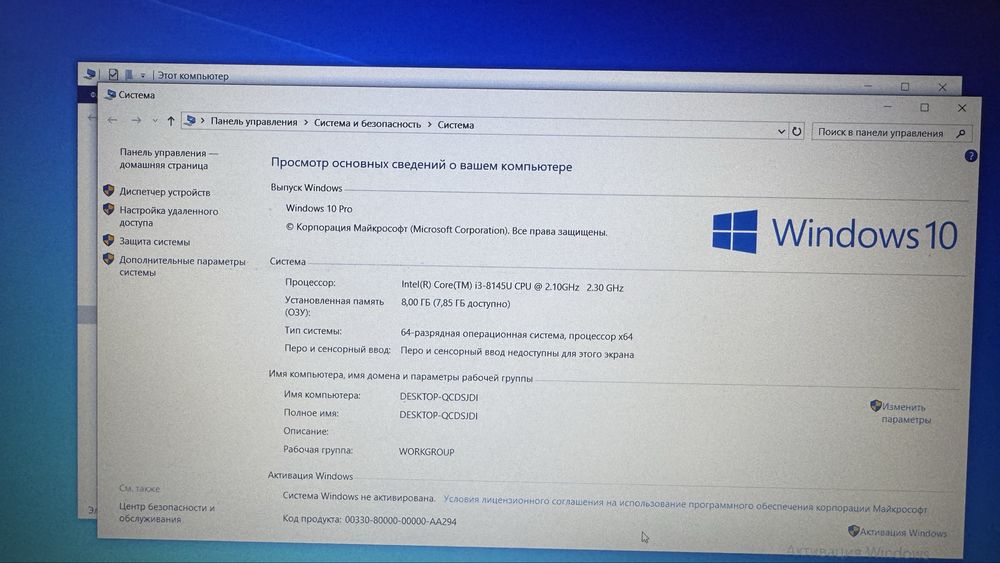Open Активация Windows link at bottom right
This screenshot has height=563, width=1000.
[903, 532]
